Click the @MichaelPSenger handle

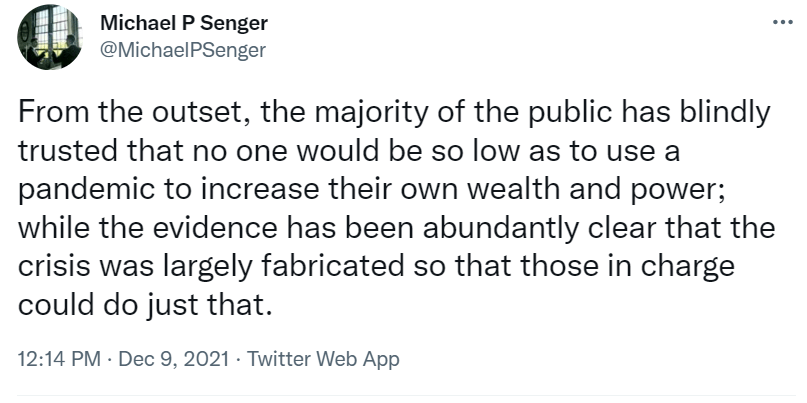[x=183, y=50]
